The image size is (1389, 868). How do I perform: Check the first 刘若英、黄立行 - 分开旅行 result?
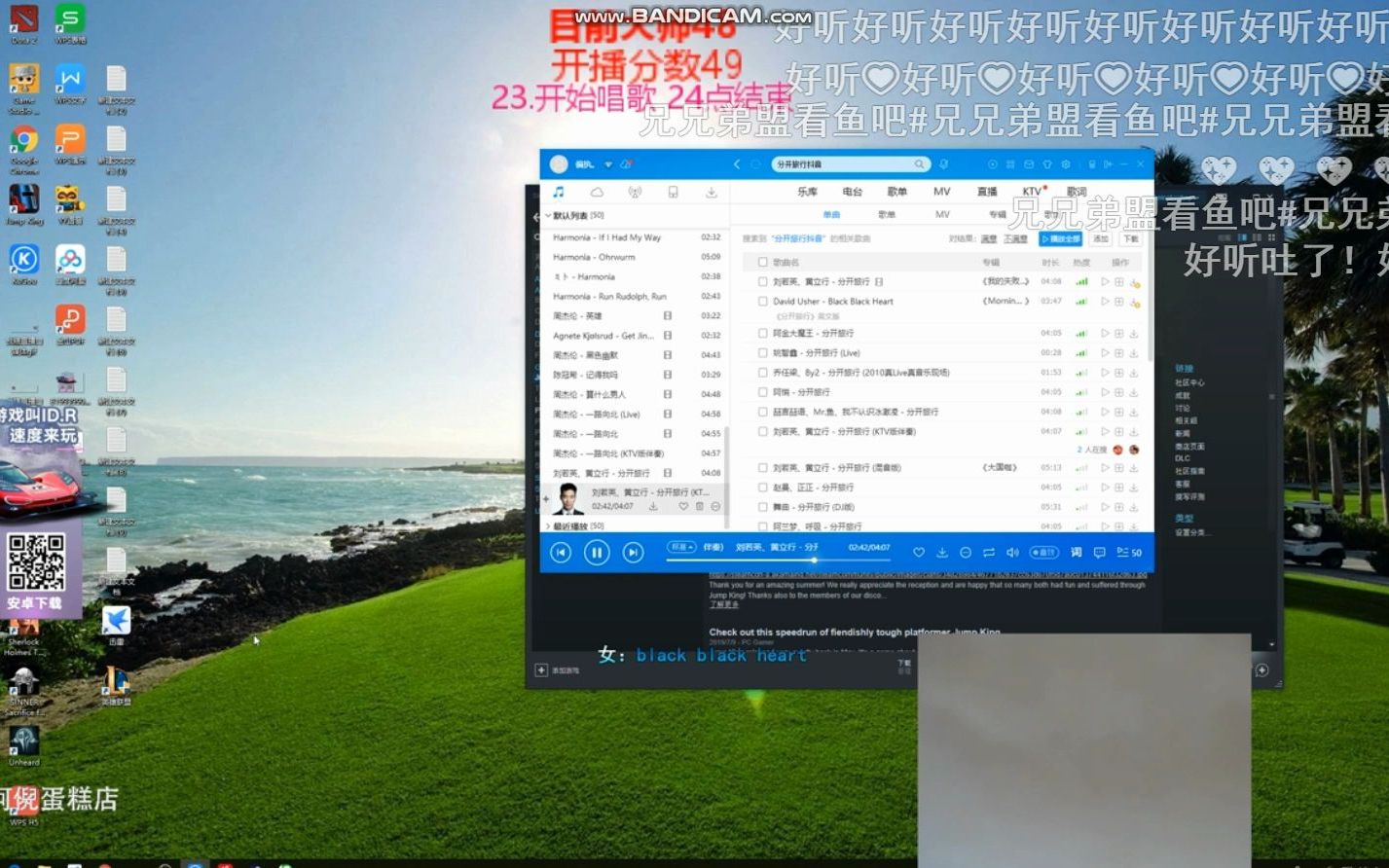(762, 281)
